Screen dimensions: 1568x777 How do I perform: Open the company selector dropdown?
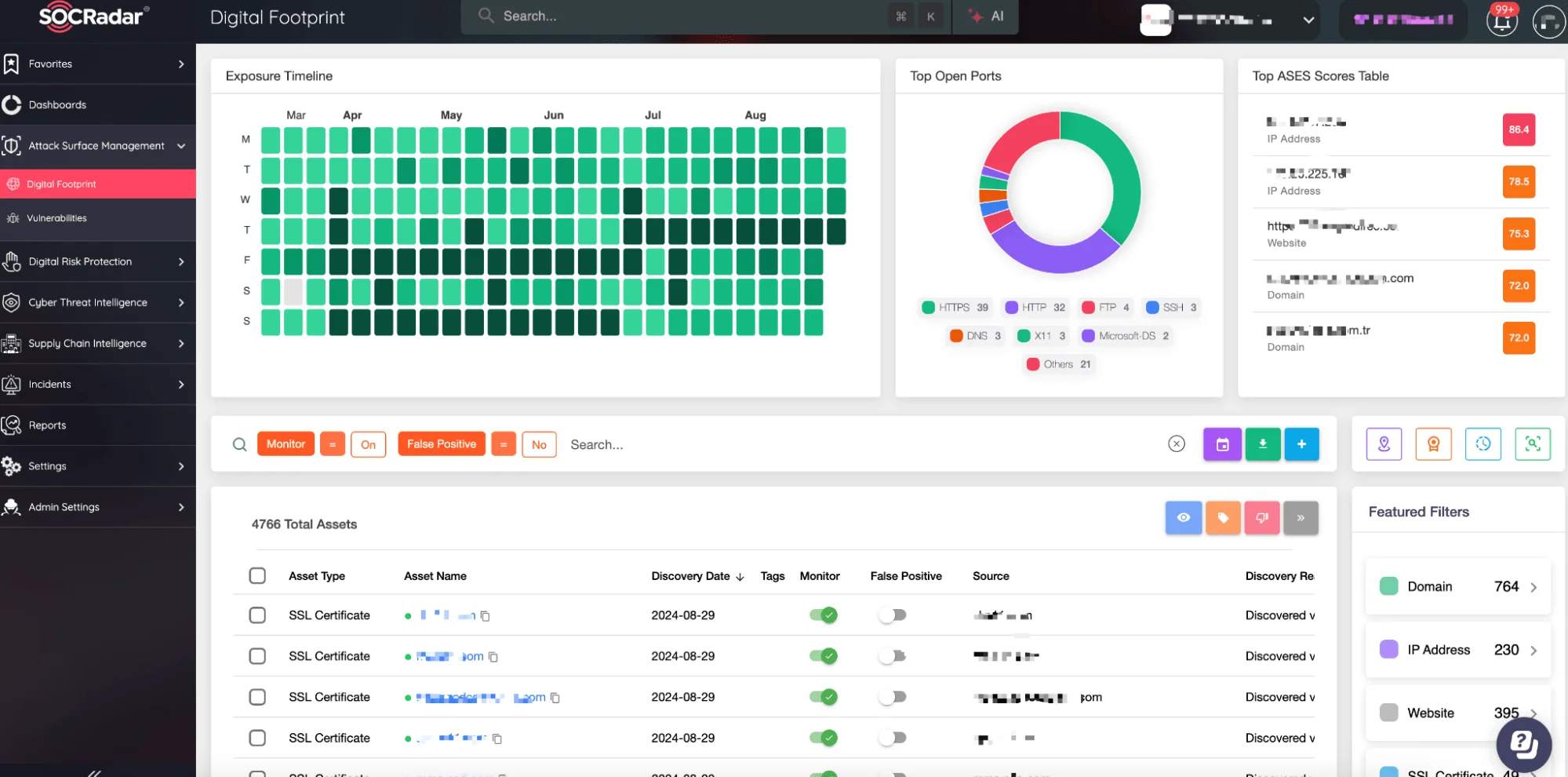click(1308, 20)
